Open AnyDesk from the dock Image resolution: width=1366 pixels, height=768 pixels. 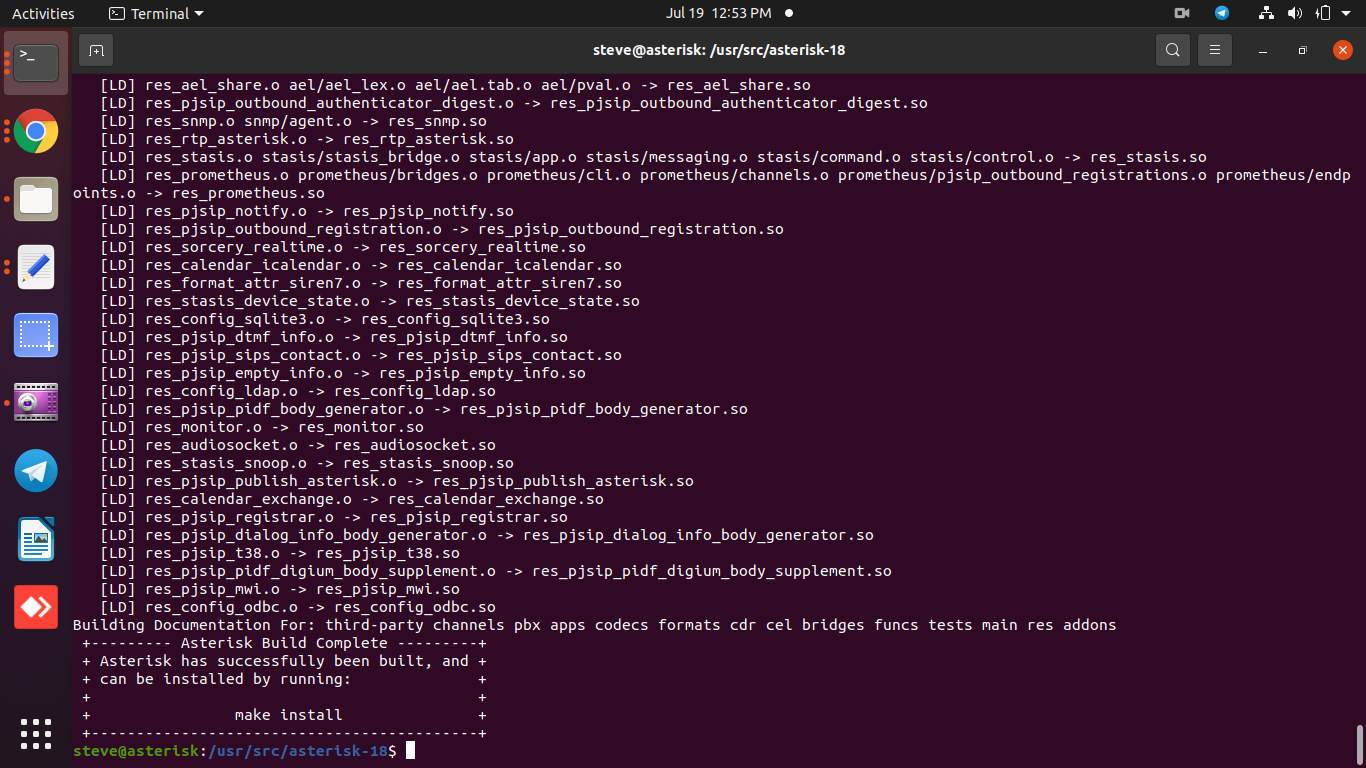point(36,607)
